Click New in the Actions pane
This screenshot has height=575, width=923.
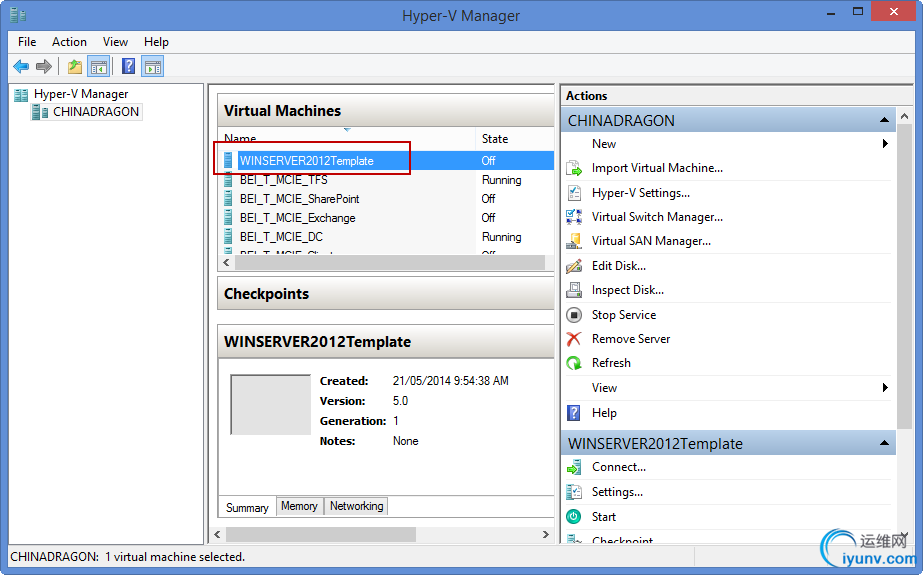tap(604, 144)
